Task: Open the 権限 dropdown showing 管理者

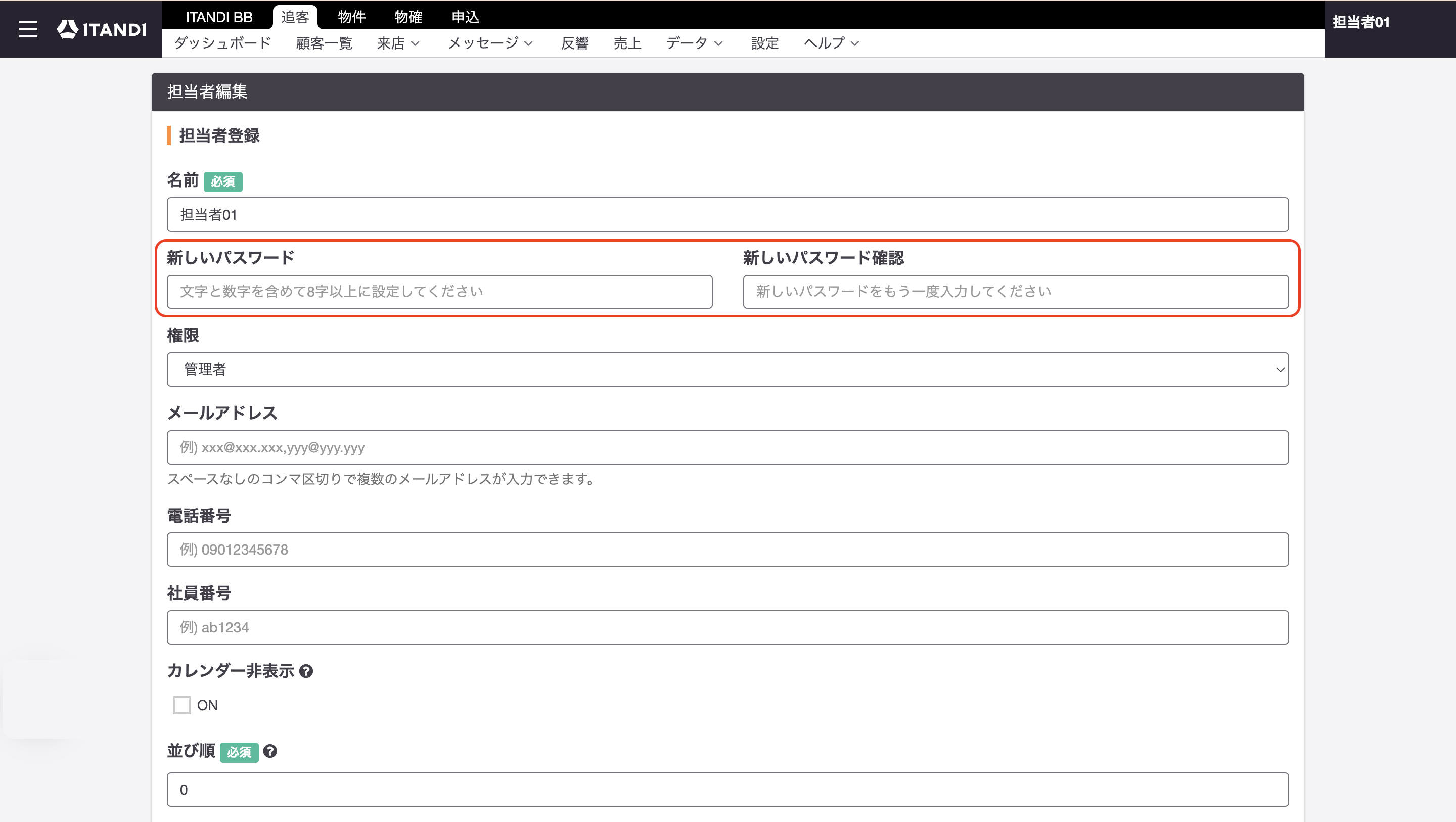Action: pyautogui.click(x=727, y=370)
